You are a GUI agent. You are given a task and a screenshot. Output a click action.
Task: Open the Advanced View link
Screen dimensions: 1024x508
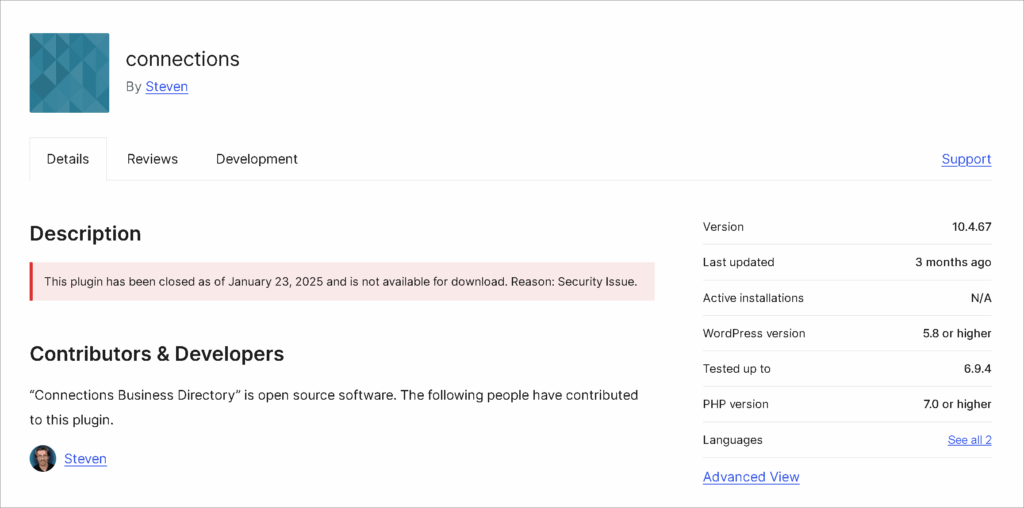pyautogui.click(x=751, y=477)
